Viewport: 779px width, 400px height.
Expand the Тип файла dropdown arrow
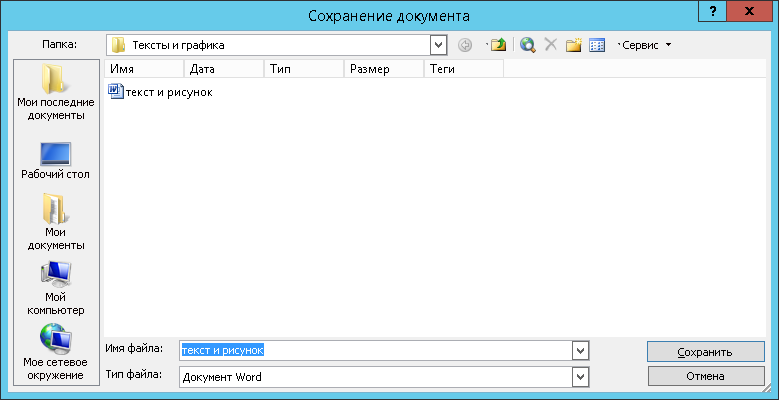point(580,377)
